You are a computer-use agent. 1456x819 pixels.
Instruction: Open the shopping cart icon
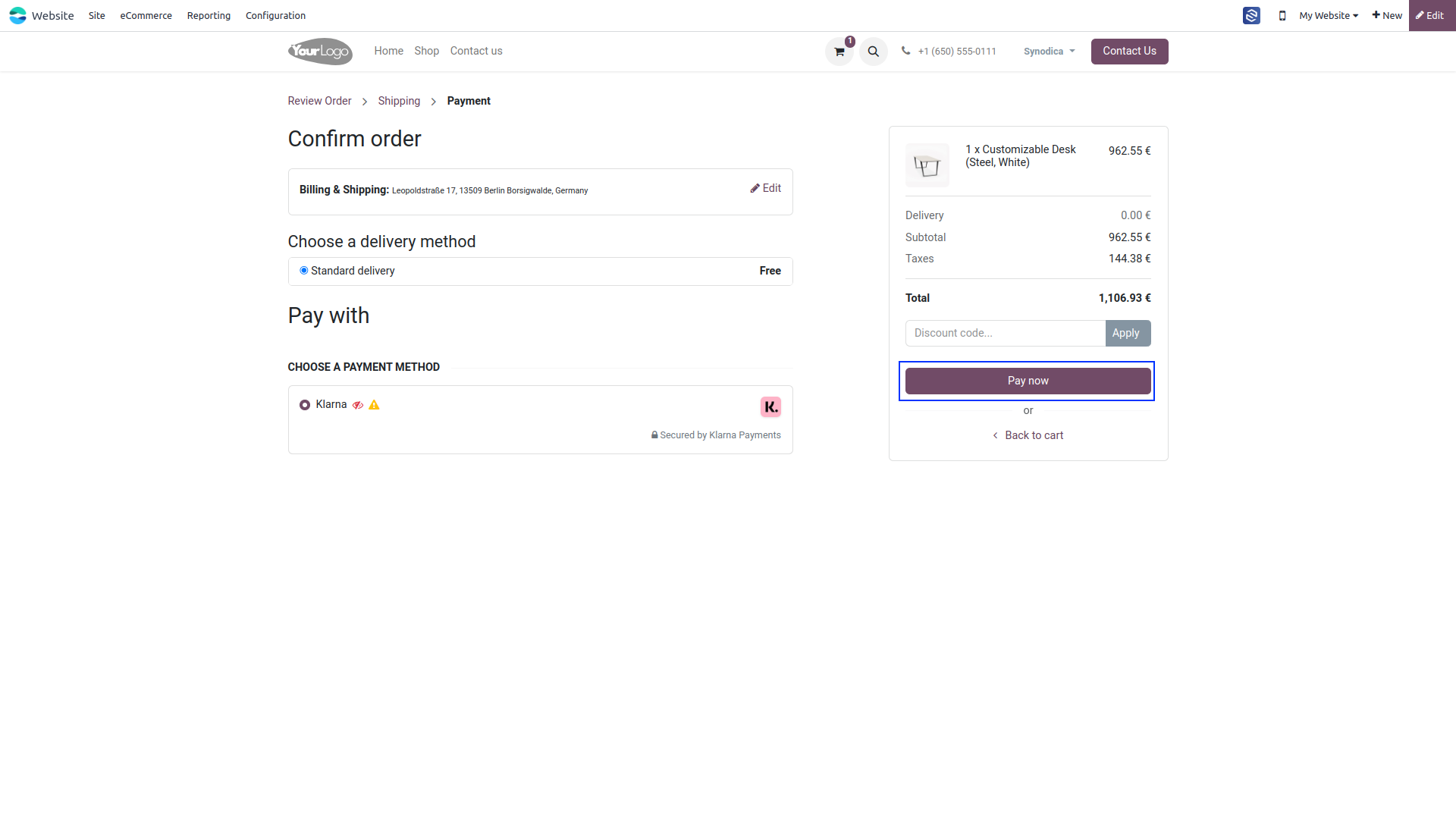point(839,52)
